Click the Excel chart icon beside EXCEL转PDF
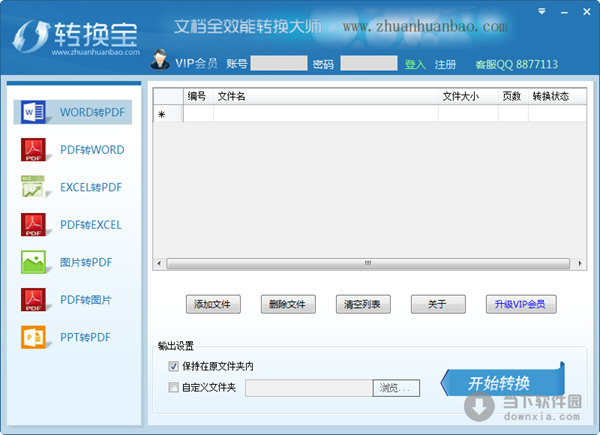Image resolution: width=600 pixels, height=435 pixels. point(33,187)
